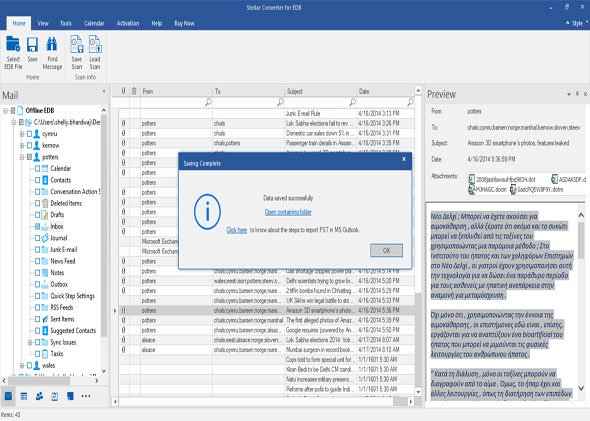Click the attachment column header icon
The height and width of the screenshot is (421, 590).
click(123, 91)
